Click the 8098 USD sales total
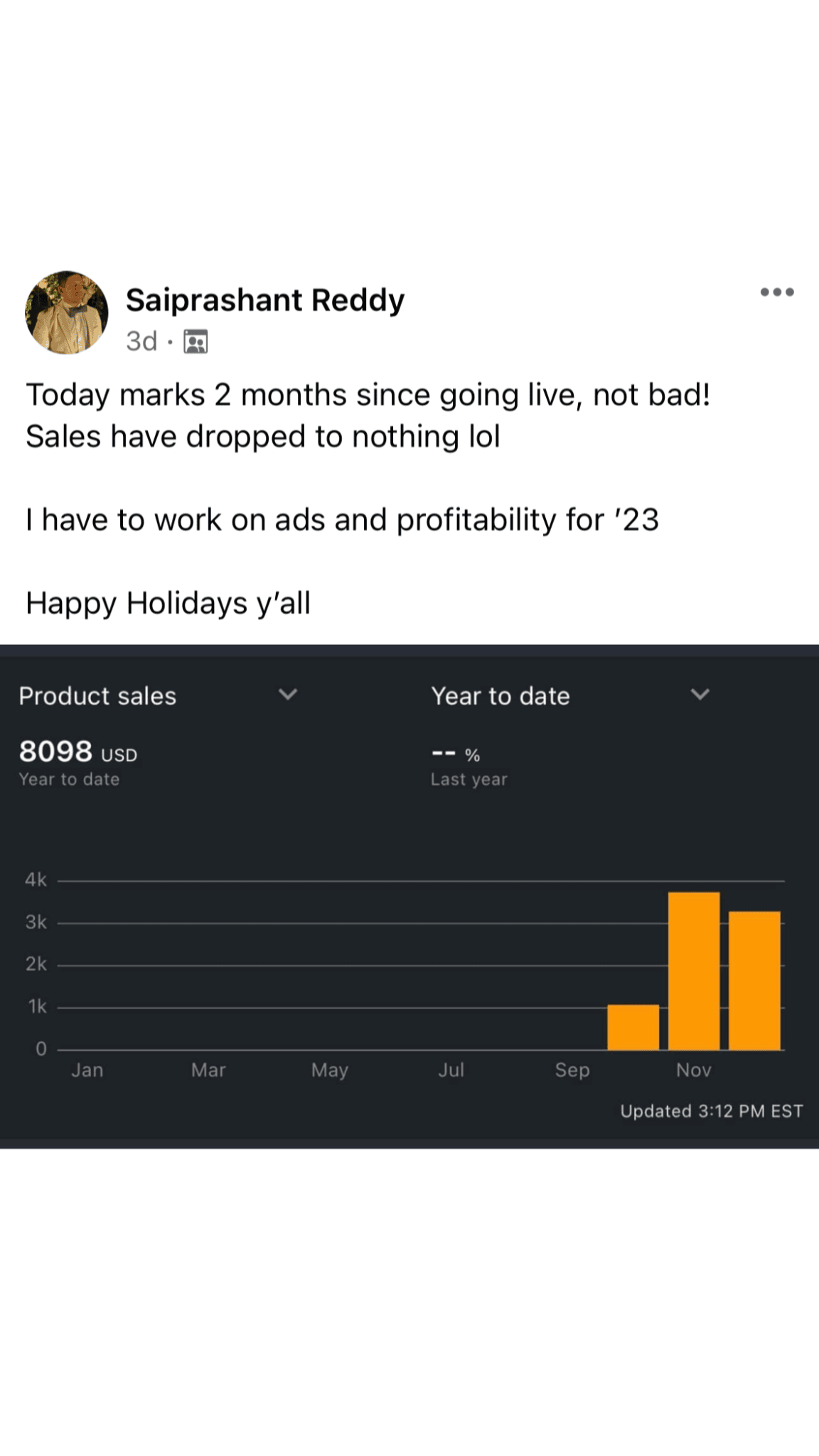The height and width of the screenshot is (1456, 819). click(x=77, y=752)
